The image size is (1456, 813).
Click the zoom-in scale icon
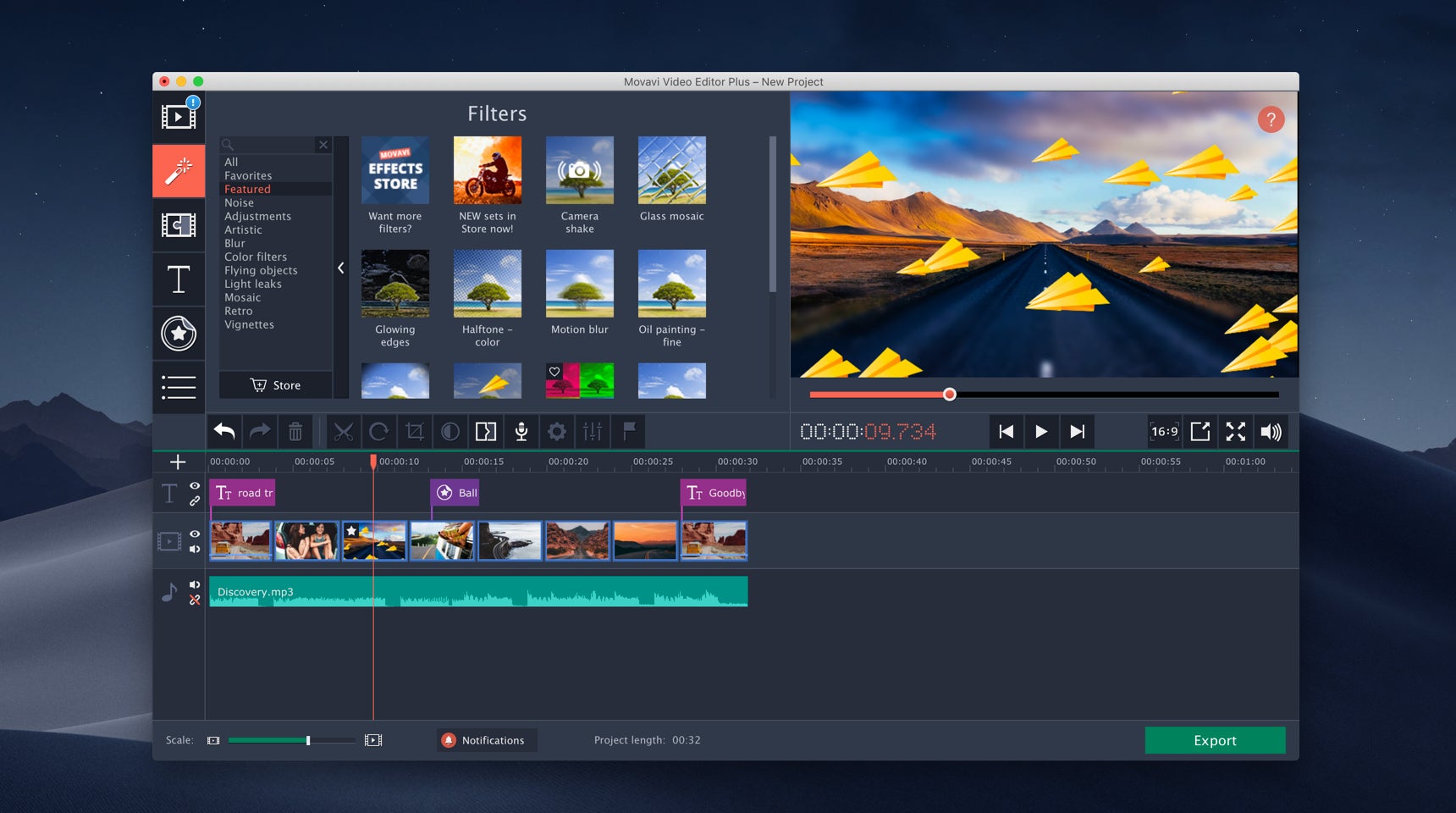click(373, 740)
